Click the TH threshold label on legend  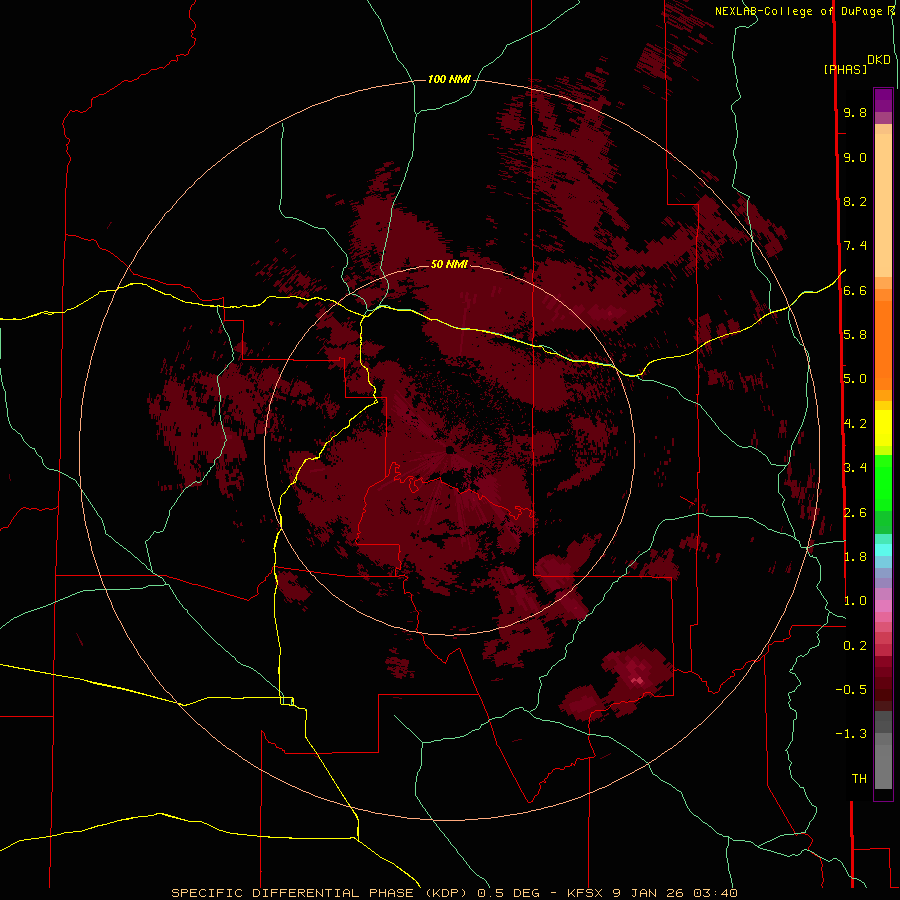pos(859,779)
